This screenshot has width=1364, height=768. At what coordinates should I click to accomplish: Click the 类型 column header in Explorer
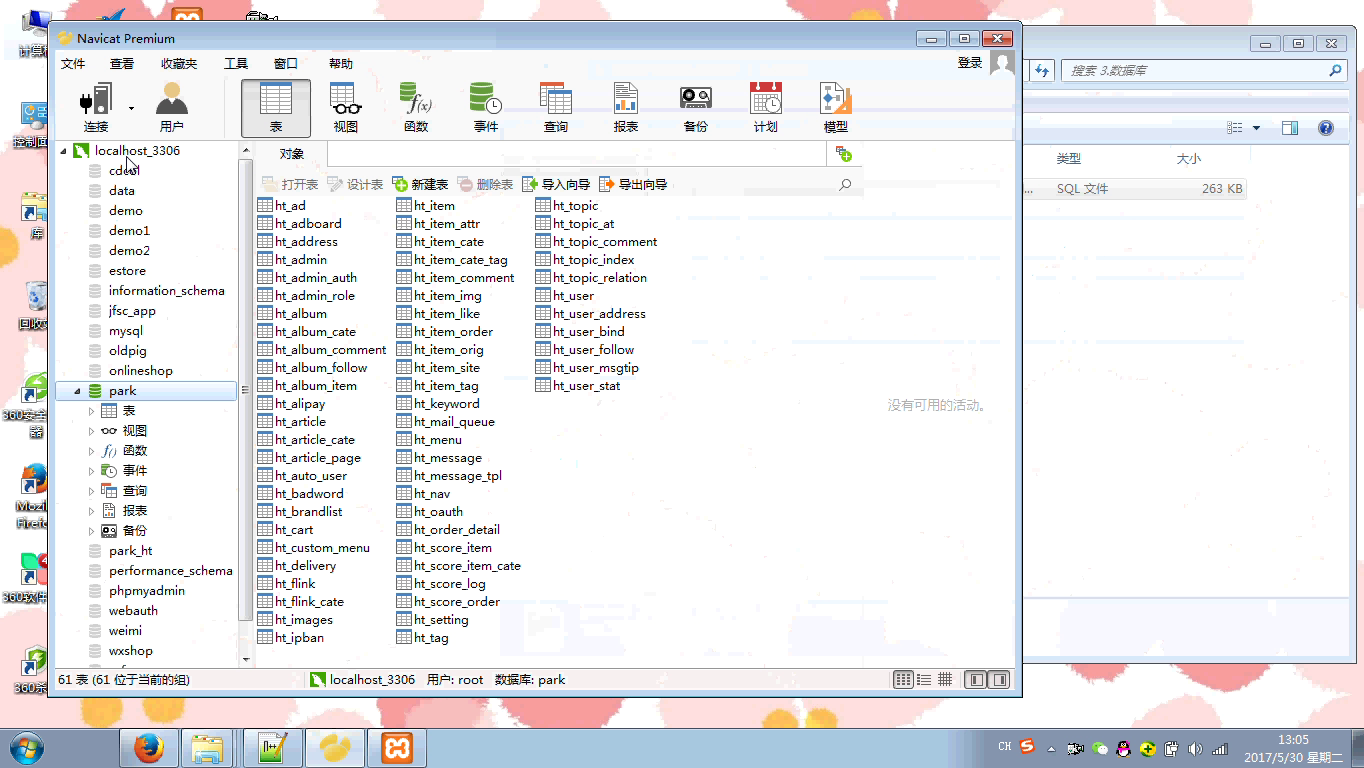[1068, 159]
